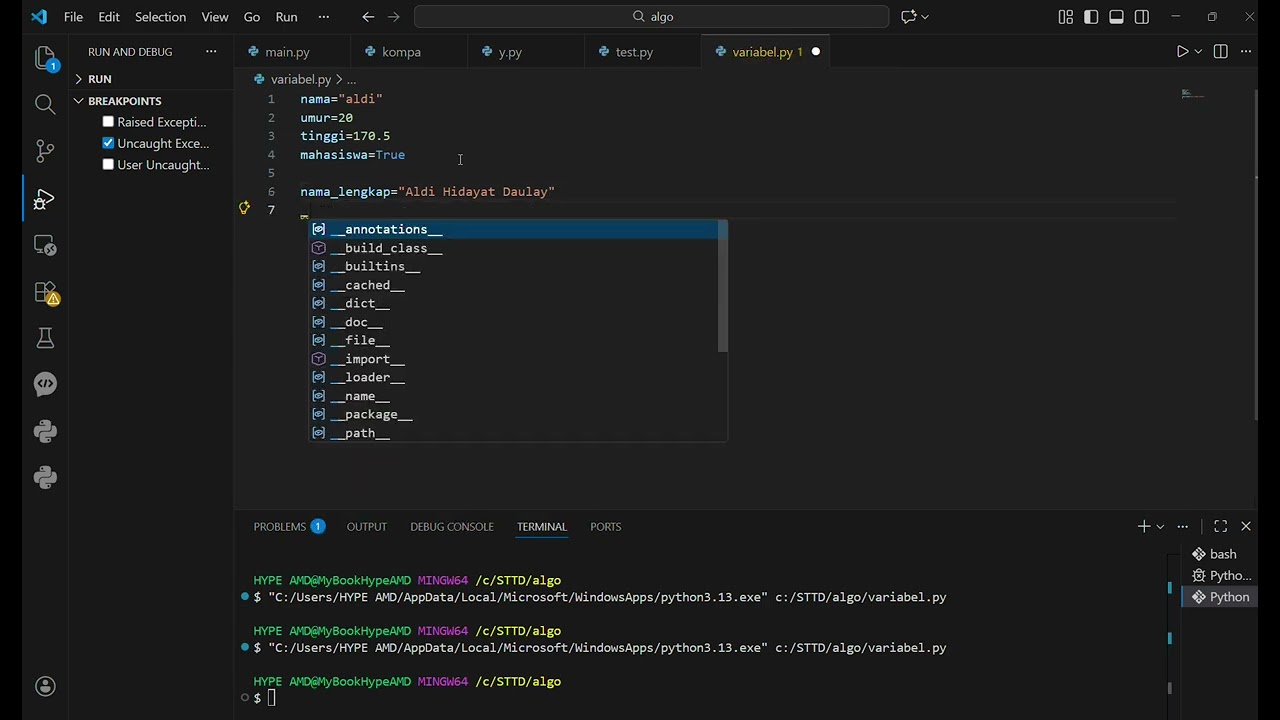Toggle the primary side bar layout icon
1280x720 pixels.
[1091, 17]
